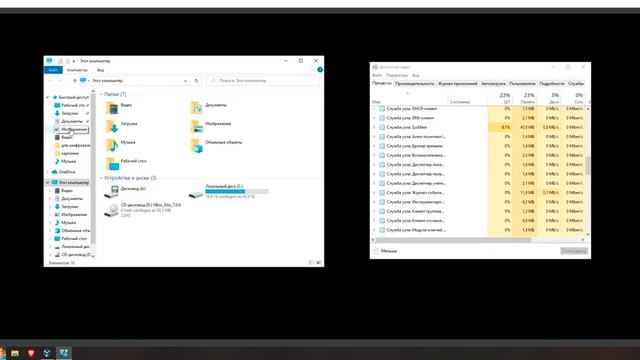Open VirtualBox manager from the taskbar
This screenshot has height=360, width=640.
[x=47, y=353]
